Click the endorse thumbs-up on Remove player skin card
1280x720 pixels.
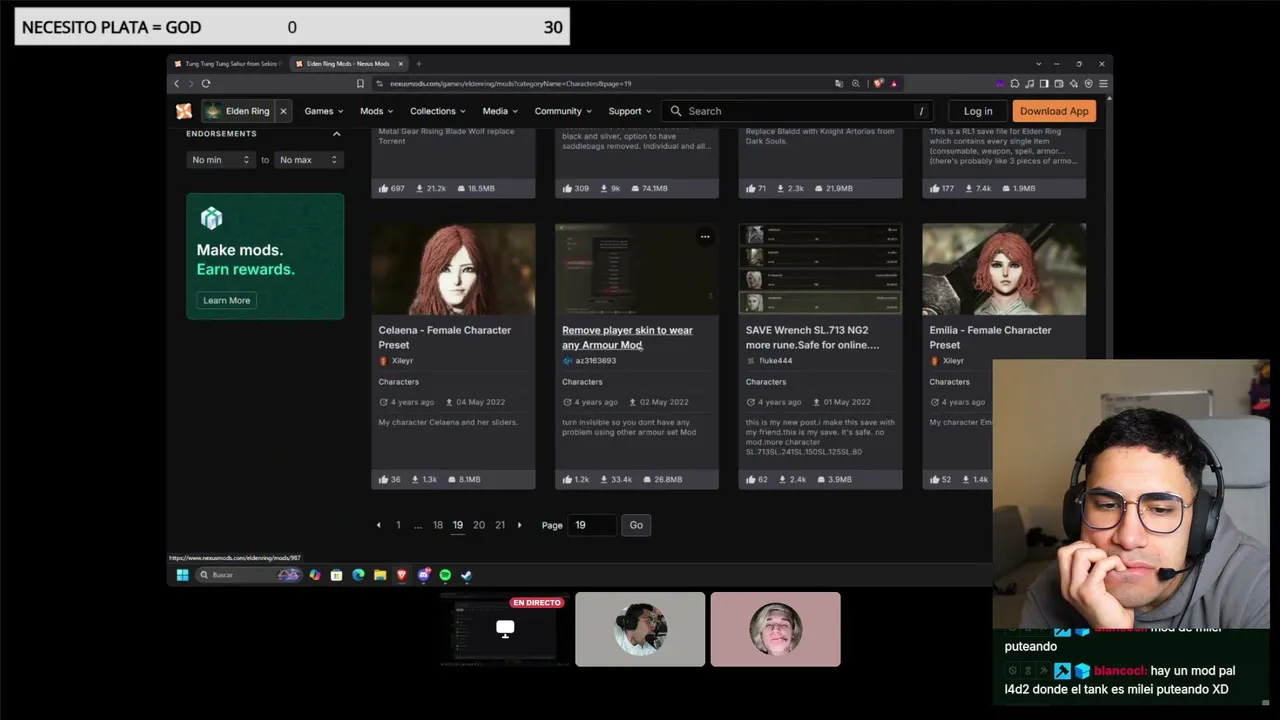click(568, 480)
